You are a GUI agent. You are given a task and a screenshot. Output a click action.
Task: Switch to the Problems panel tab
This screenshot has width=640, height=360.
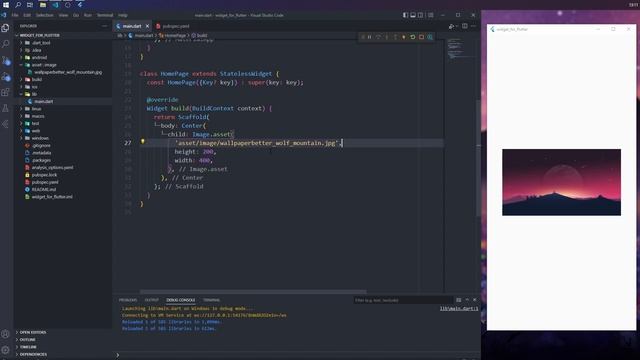[x=128, y=300]
